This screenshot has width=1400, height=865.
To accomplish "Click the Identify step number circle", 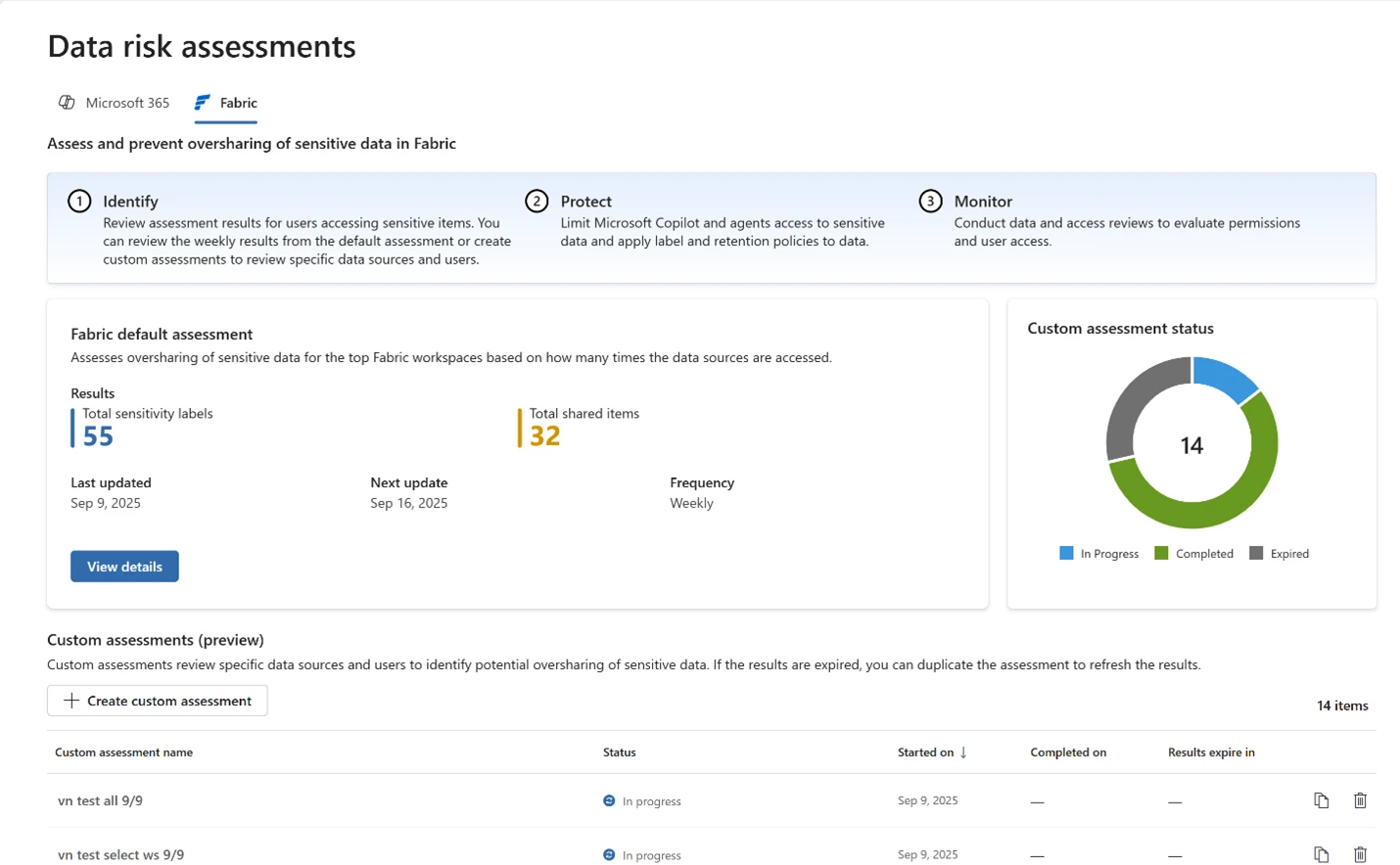I will pyautogui.click(x=79, y=201).
